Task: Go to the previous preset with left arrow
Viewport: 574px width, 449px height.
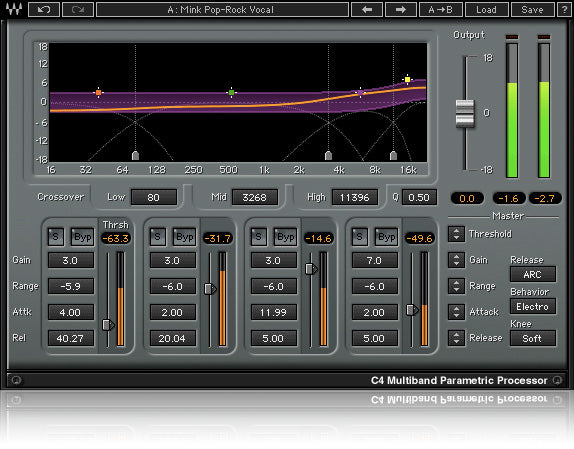Action: click(x=367, y=10)
